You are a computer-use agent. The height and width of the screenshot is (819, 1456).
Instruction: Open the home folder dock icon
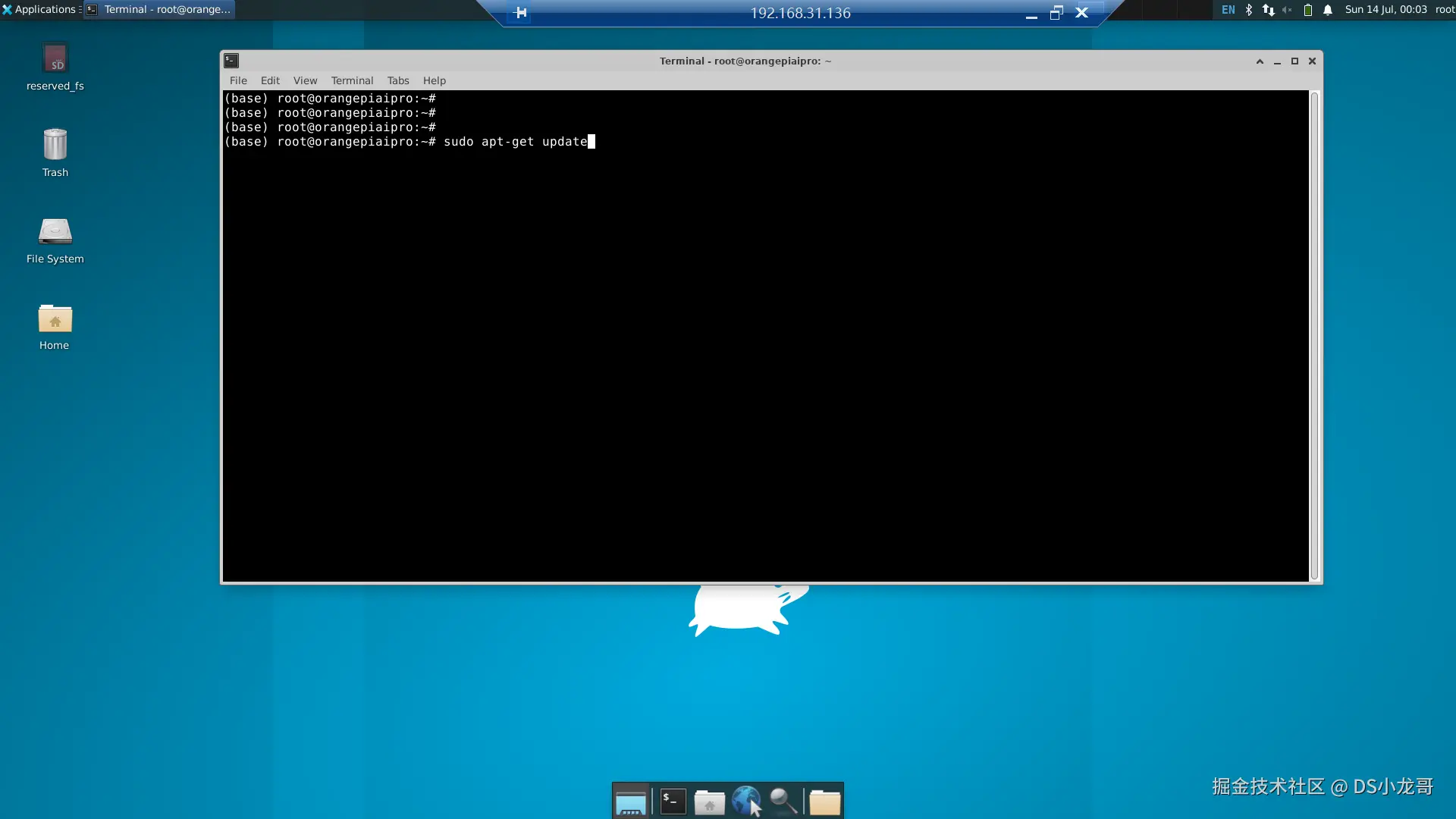(x=710, y=802)
